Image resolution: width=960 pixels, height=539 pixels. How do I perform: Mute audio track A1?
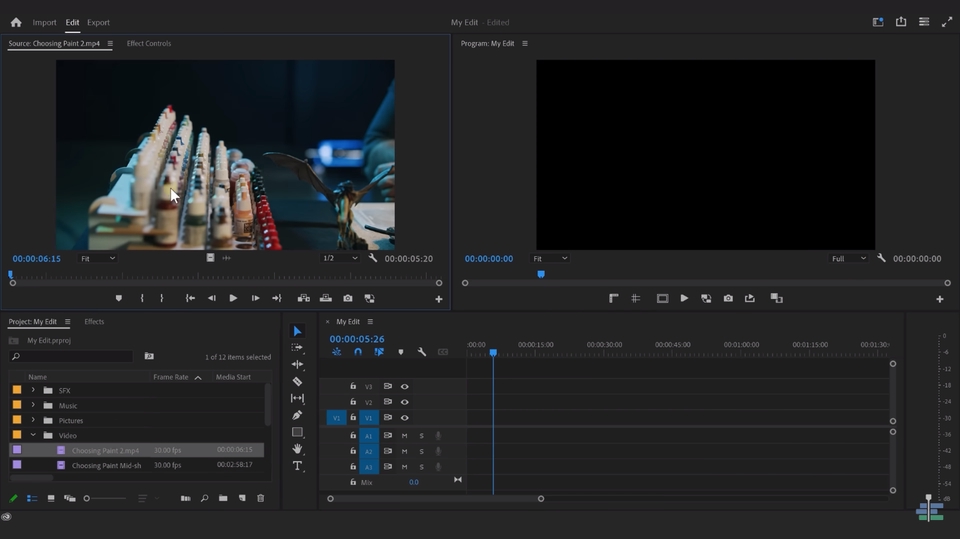(x=404, y=435)
